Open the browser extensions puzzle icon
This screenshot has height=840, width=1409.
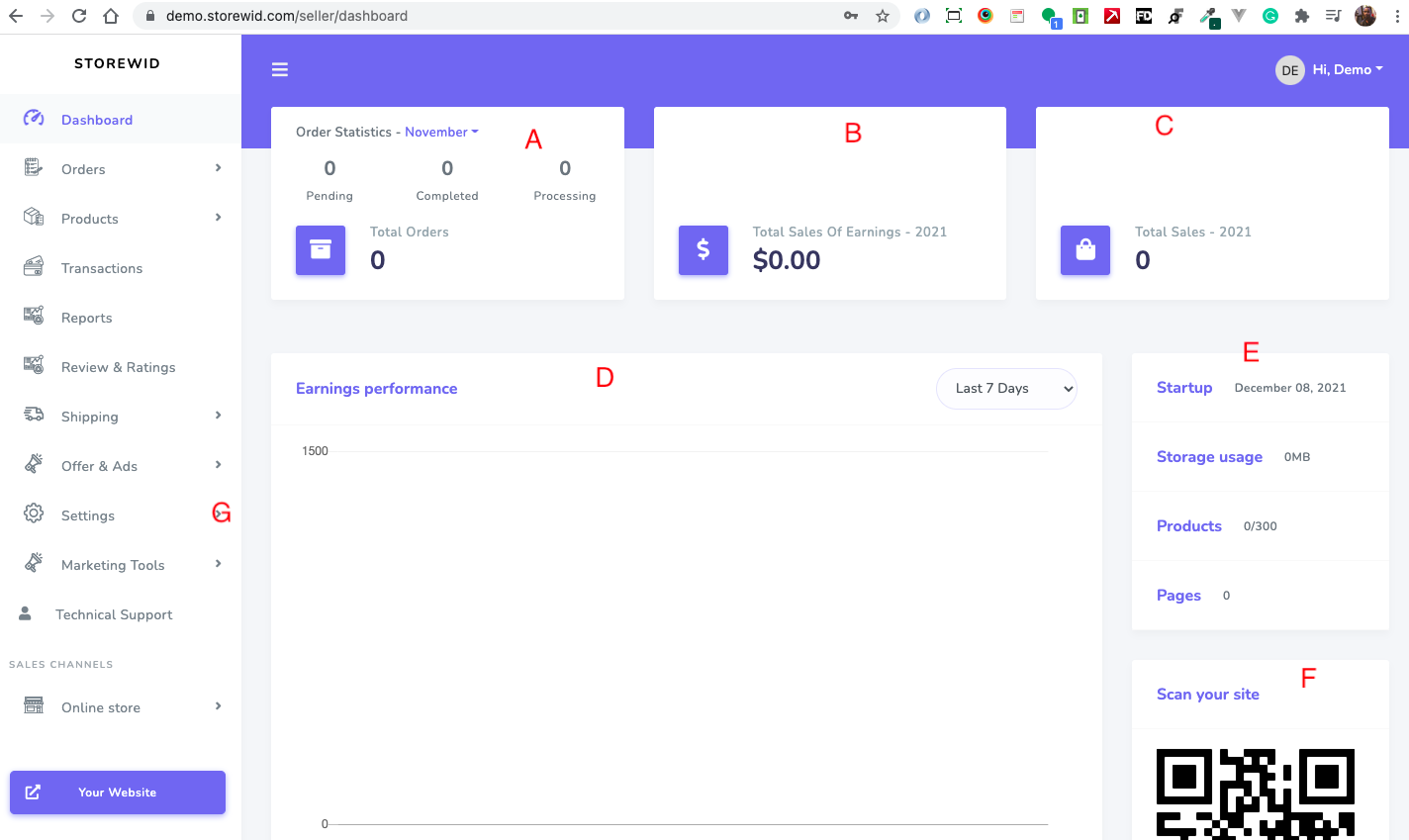click(x=1302, y=16)
